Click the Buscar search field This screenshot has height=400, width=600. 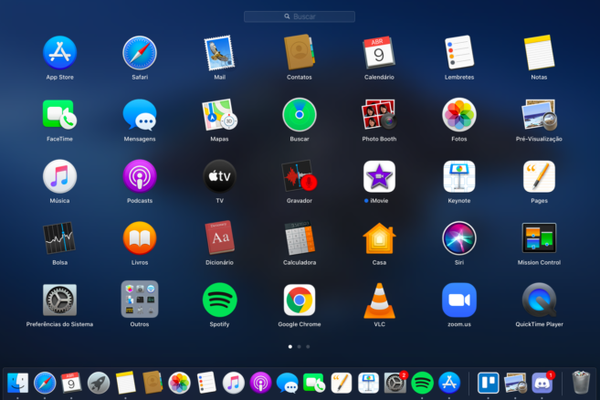tap(299, 16)
